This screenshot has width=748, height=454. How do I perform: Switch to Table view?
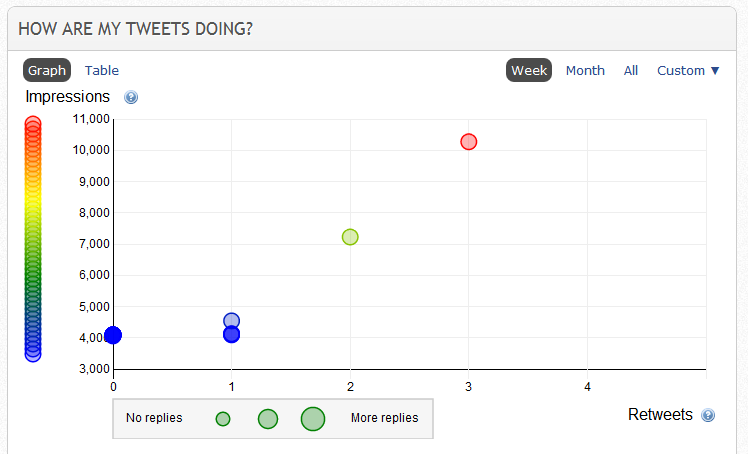coord(102,71)
